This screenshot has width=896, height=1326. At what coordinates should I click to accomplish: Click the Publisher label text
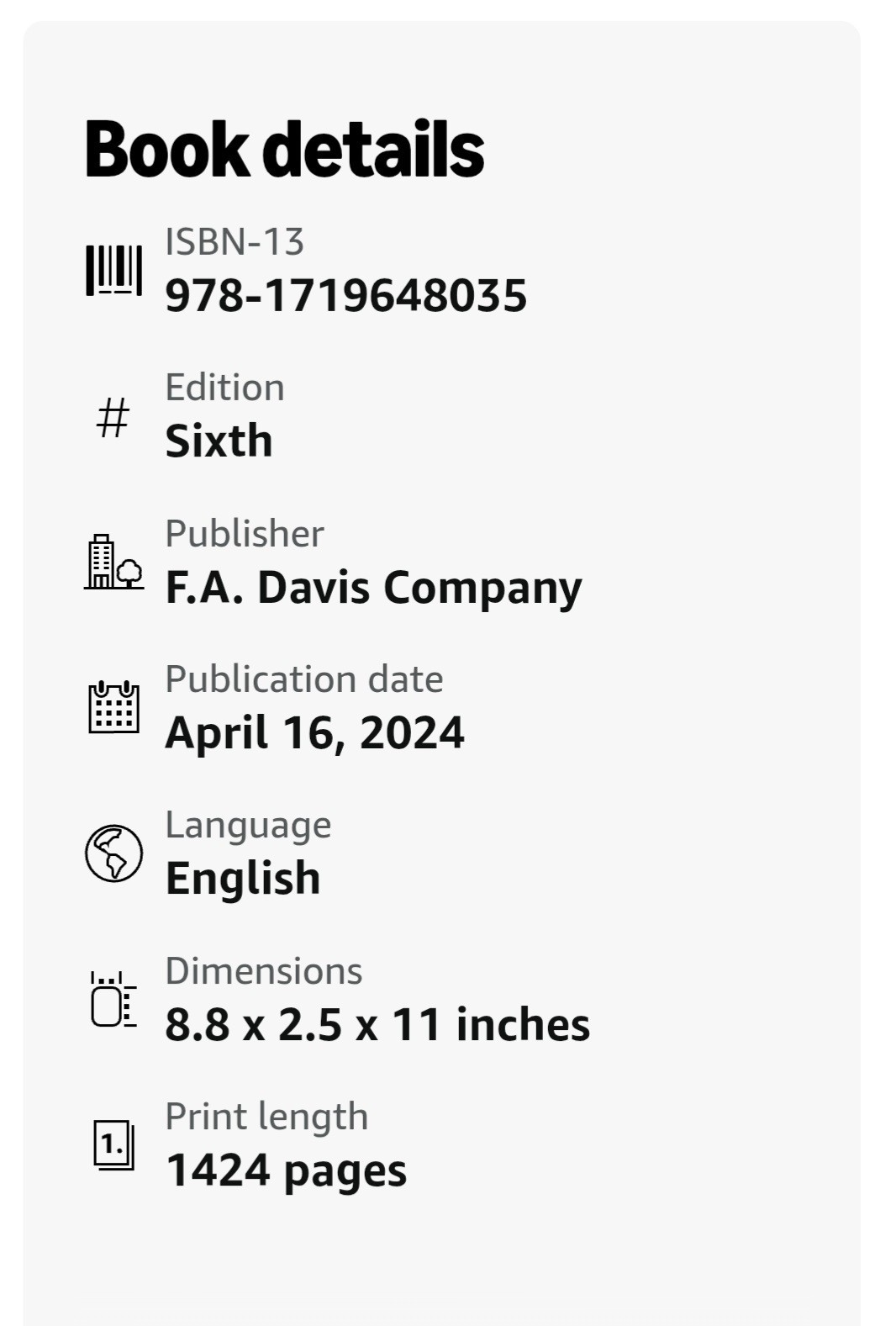pos(245,533)
